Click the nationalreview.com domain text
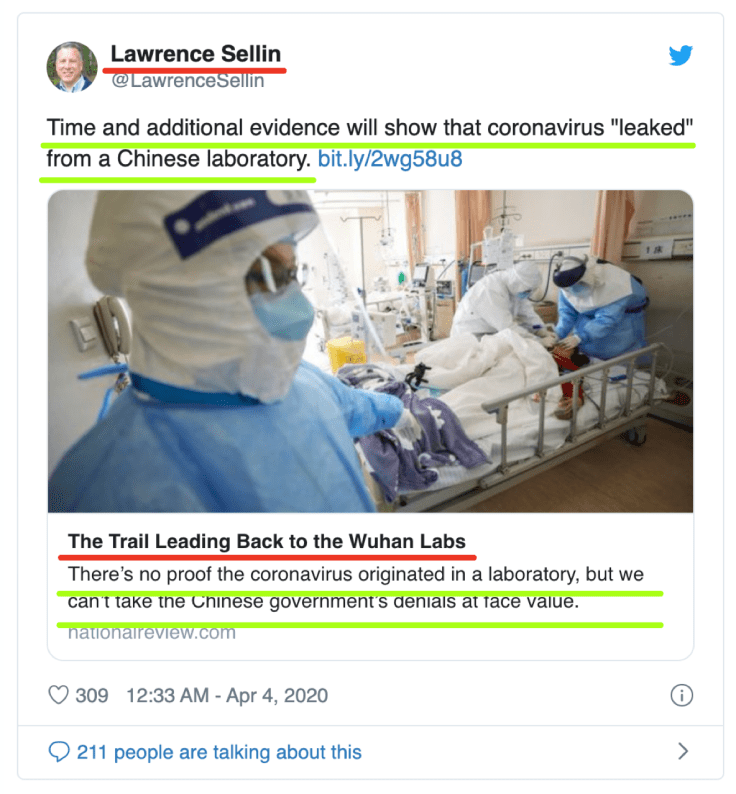736x794 pixels. pos(152,632)
